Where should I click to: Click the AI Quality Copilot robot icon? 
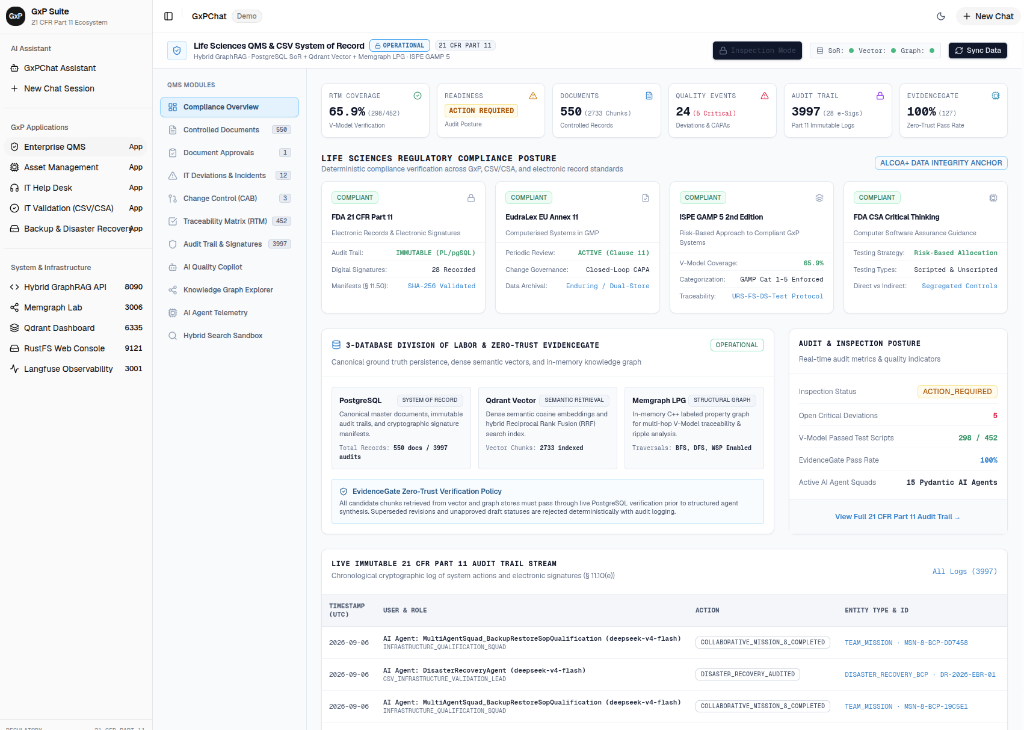172,267
